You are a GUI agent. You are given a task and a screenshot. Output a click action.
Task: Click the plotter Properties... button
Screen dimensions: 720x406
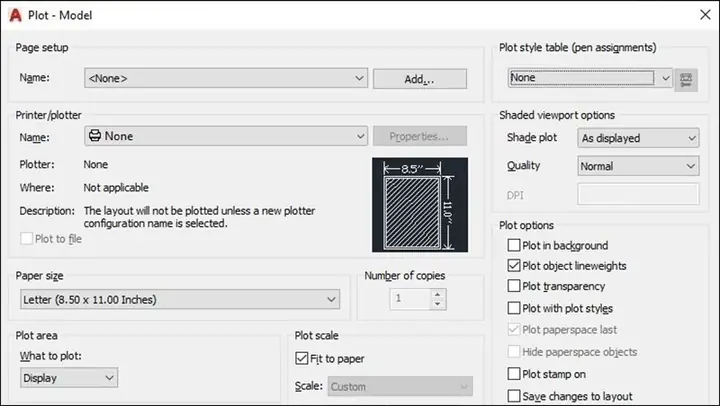tap(420, 136)
